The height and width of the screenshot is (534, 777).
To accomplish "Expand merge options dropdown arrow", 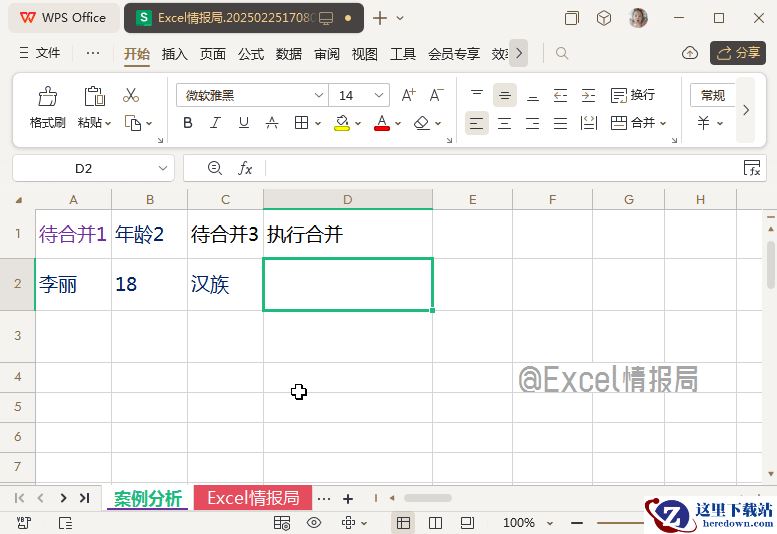I will (663, 123).
